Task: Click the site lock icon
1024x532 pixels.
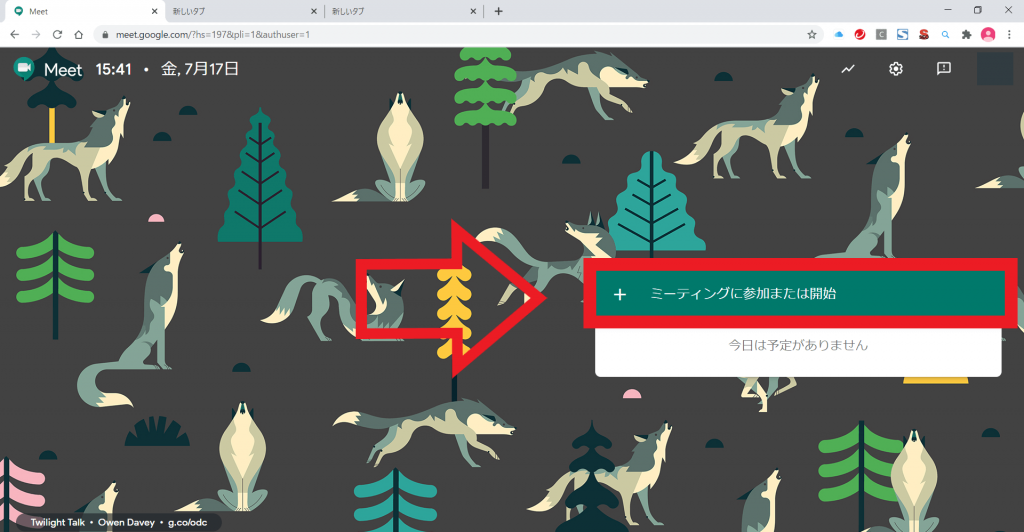Action: coord(105,35)
